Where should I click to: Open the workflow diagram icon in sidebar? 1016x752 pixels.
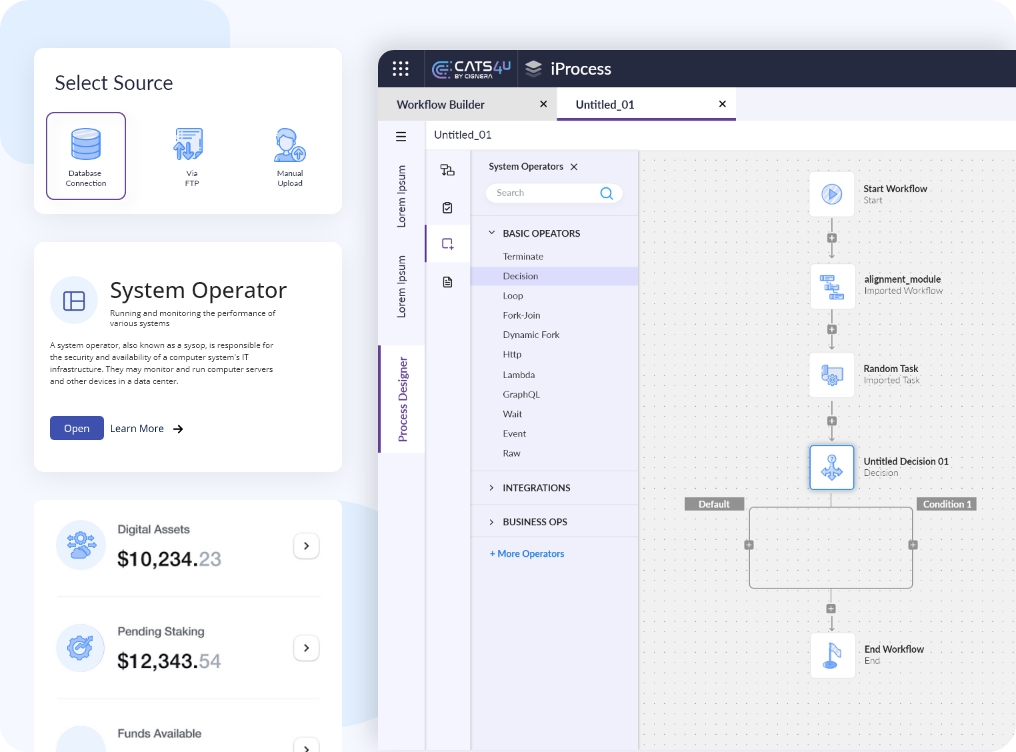pyautogui.click(x=447, y=170)
